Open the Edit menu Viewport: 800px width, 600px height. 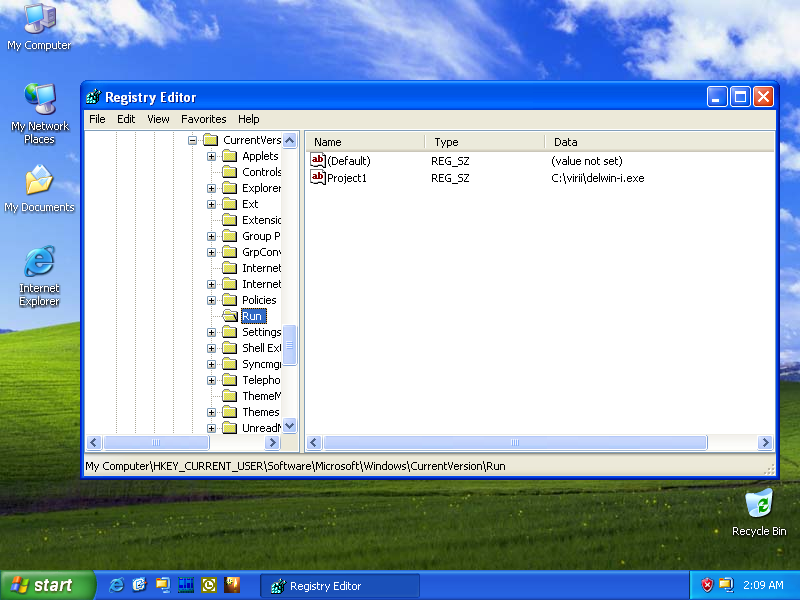tap(126, 119)
